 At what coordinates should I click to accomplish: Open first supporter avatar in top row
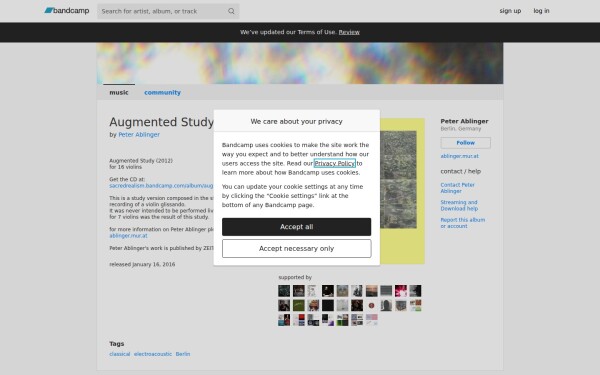[x=284, y=291]
